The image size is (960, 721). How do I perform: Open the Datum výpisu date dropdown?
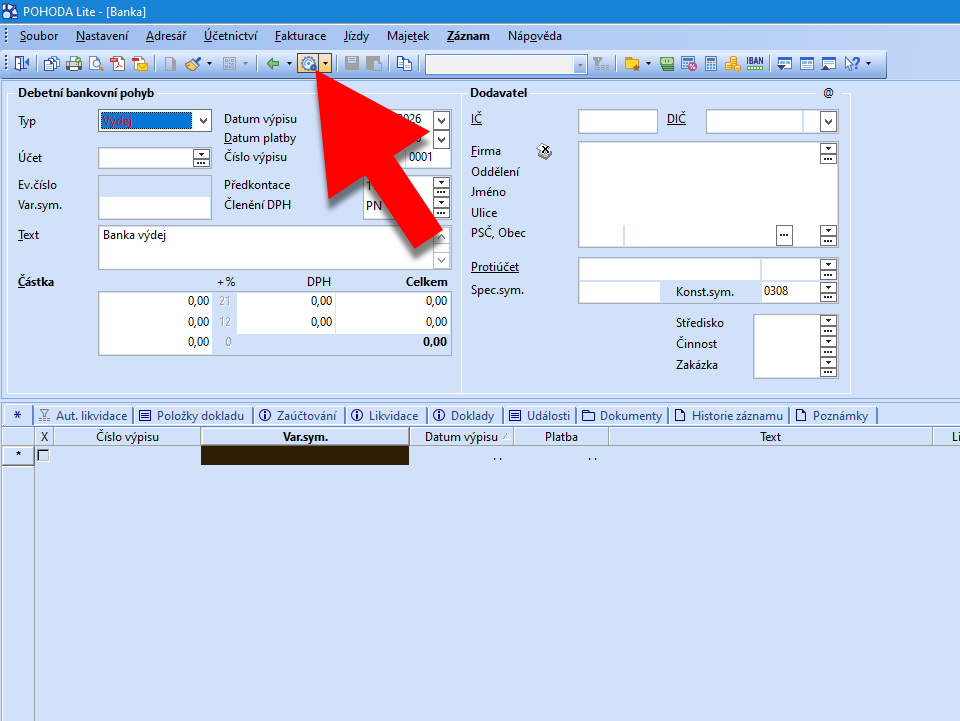pyautogui.click(x=442, y=119)
